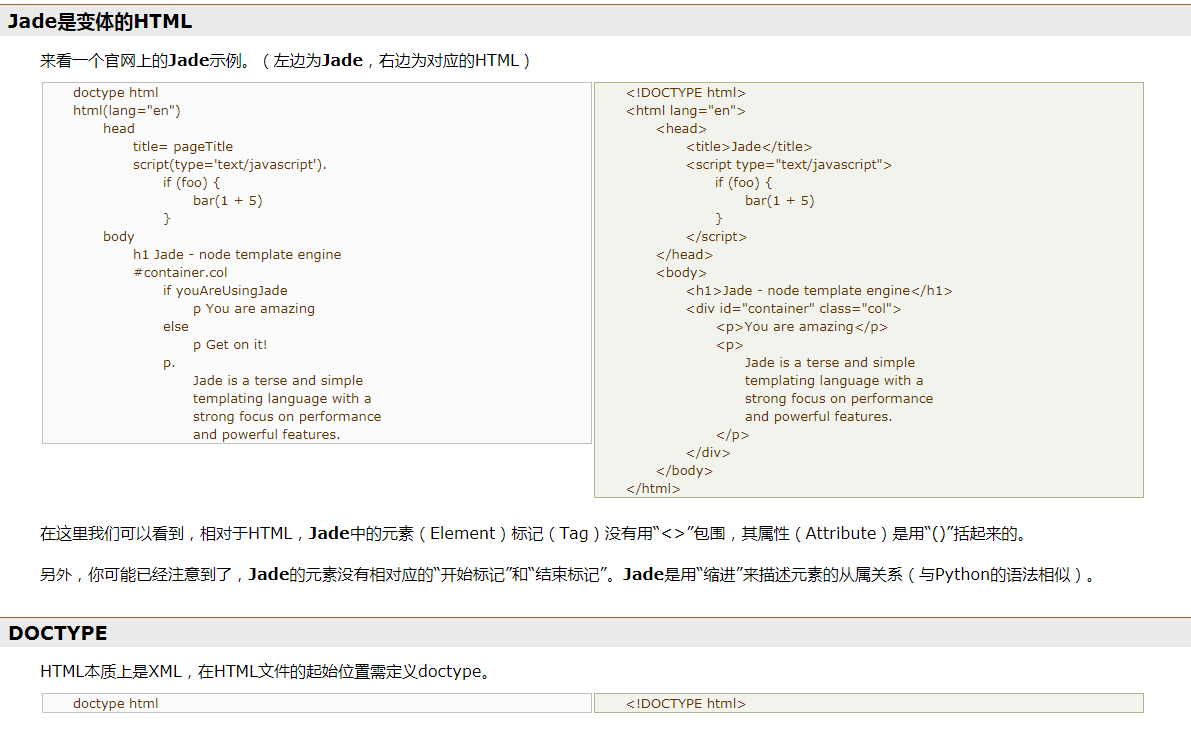Select the "p Get on it!" line
Viewport: 1191px width, 732px height.
pos(230,345)
